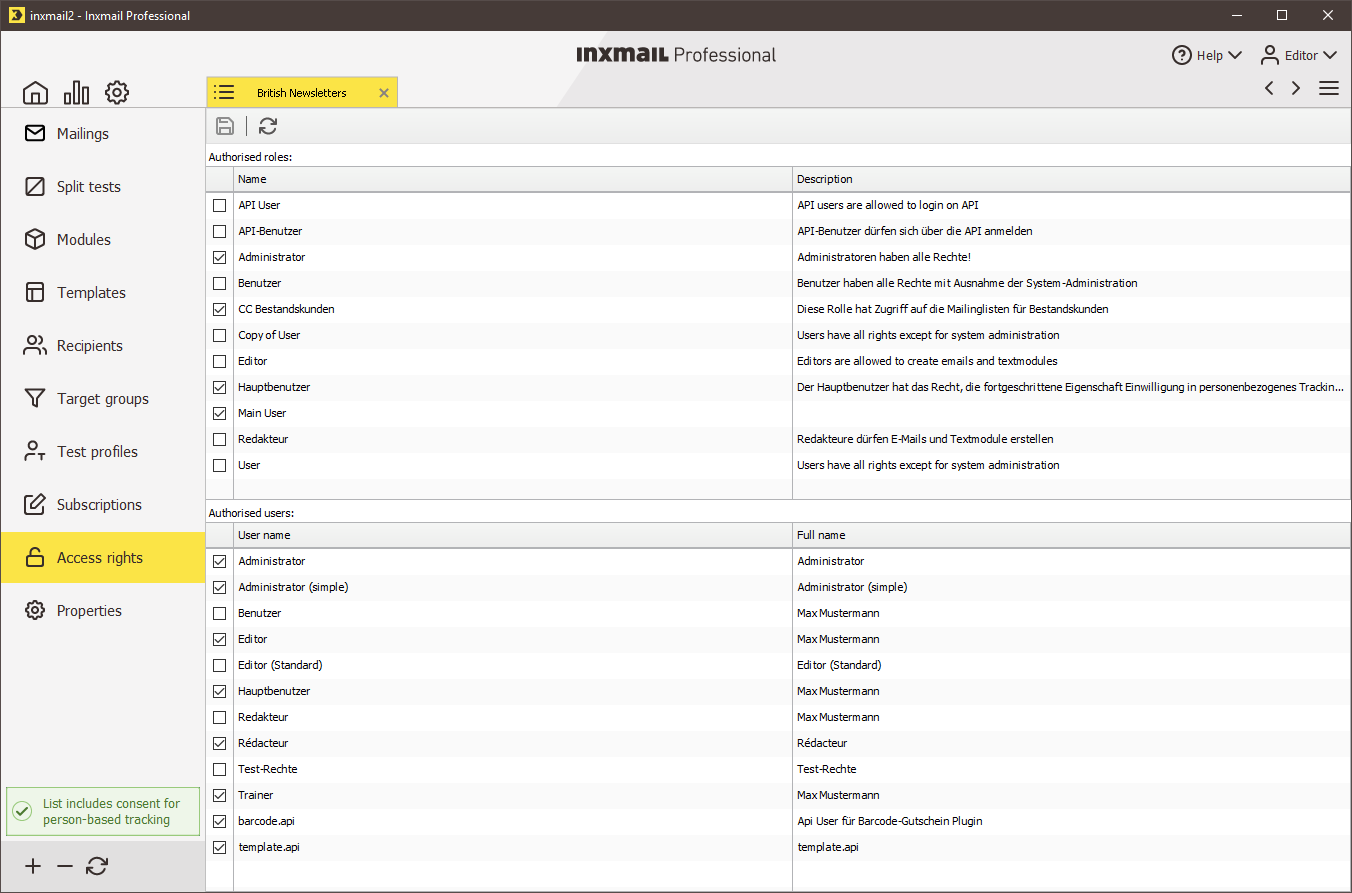Click 'Api User für Barcode-Gutschein Plugin' cell
The image size is (1352, 893).
pyautogui.click(x=890, y=821)
